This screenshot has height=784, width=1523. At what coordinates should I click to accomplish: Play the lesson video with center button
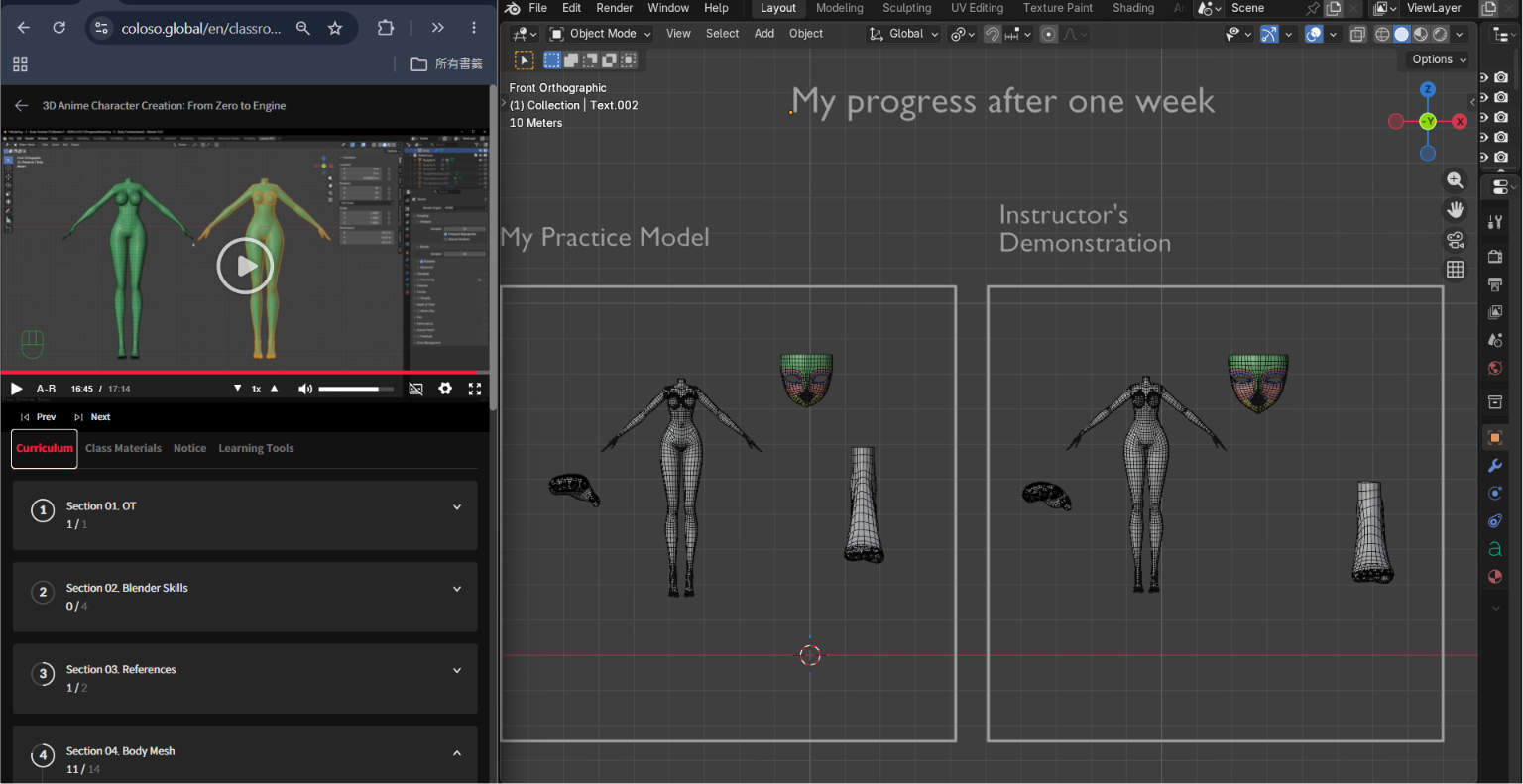(x=245, y=266)
